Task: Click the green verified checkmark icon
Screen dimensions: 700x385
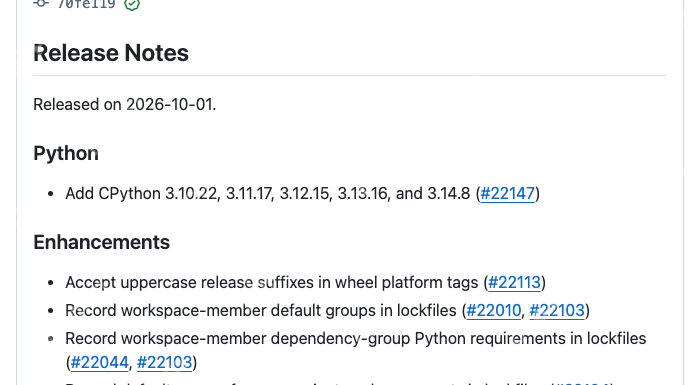Action: [x=132, y=4]
